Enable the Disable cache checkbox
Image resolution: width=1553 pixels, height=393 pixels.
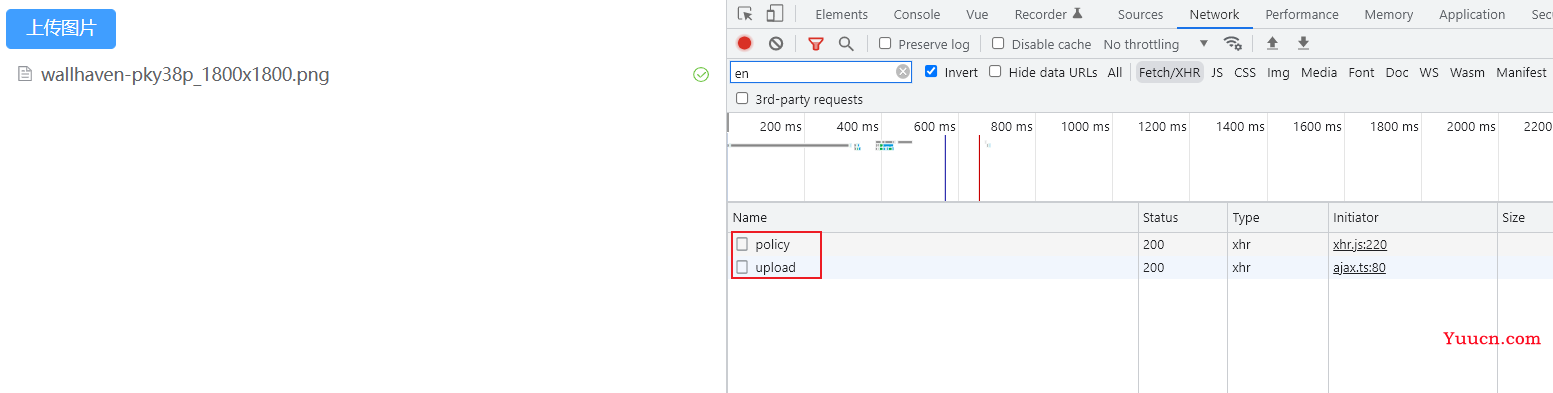coord(998,43)
